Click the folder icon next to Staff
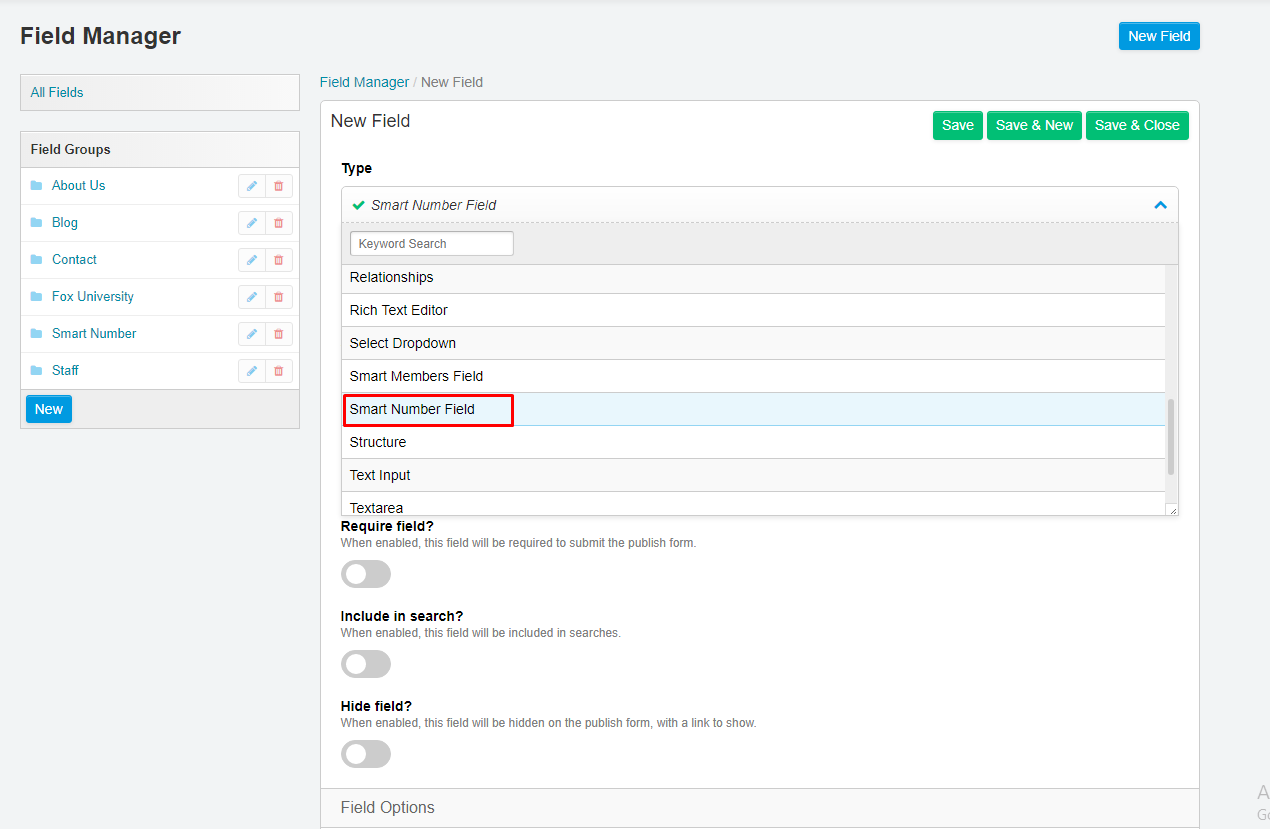Screen dimensions: 1270x829 37,371
